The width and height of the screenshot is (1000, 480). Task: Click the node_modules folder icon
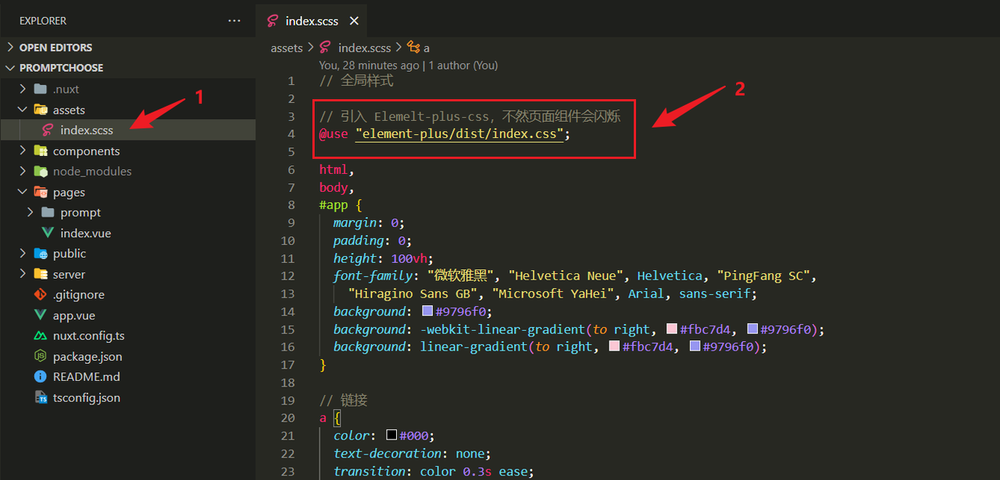[40, 171]
